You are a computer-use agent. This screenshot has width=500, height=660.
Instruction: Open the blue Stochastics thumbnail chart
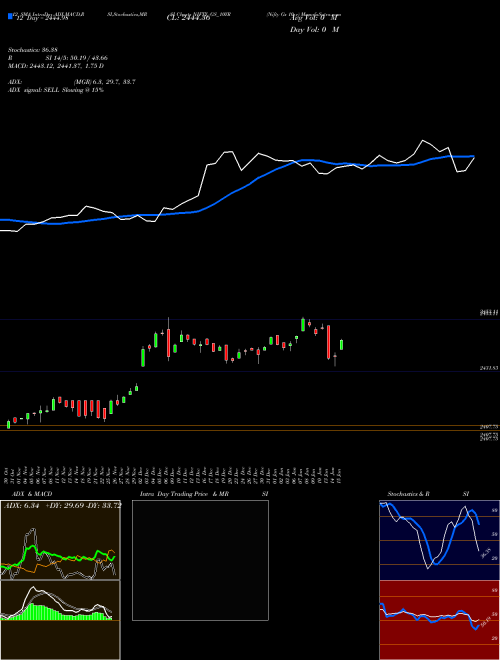click(439, 540)
